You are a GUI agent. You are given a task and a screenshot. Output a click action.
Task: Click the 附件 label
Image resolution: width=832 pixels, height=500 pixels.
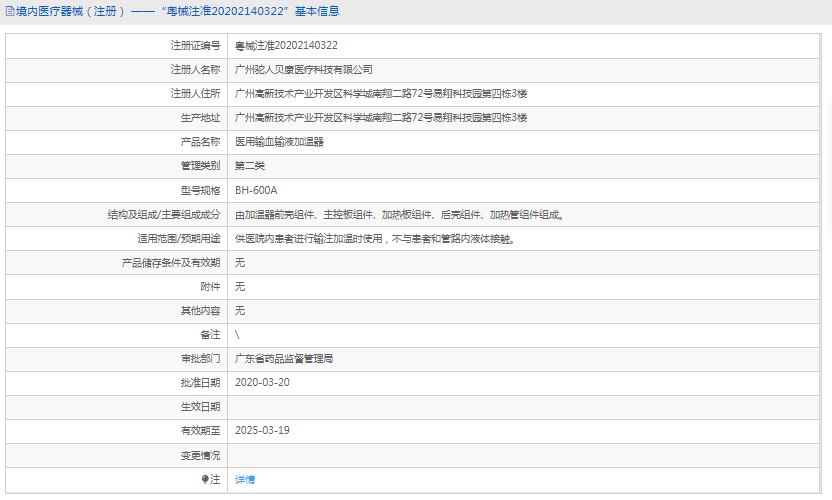pyautogui.click(x=210, y=287)
